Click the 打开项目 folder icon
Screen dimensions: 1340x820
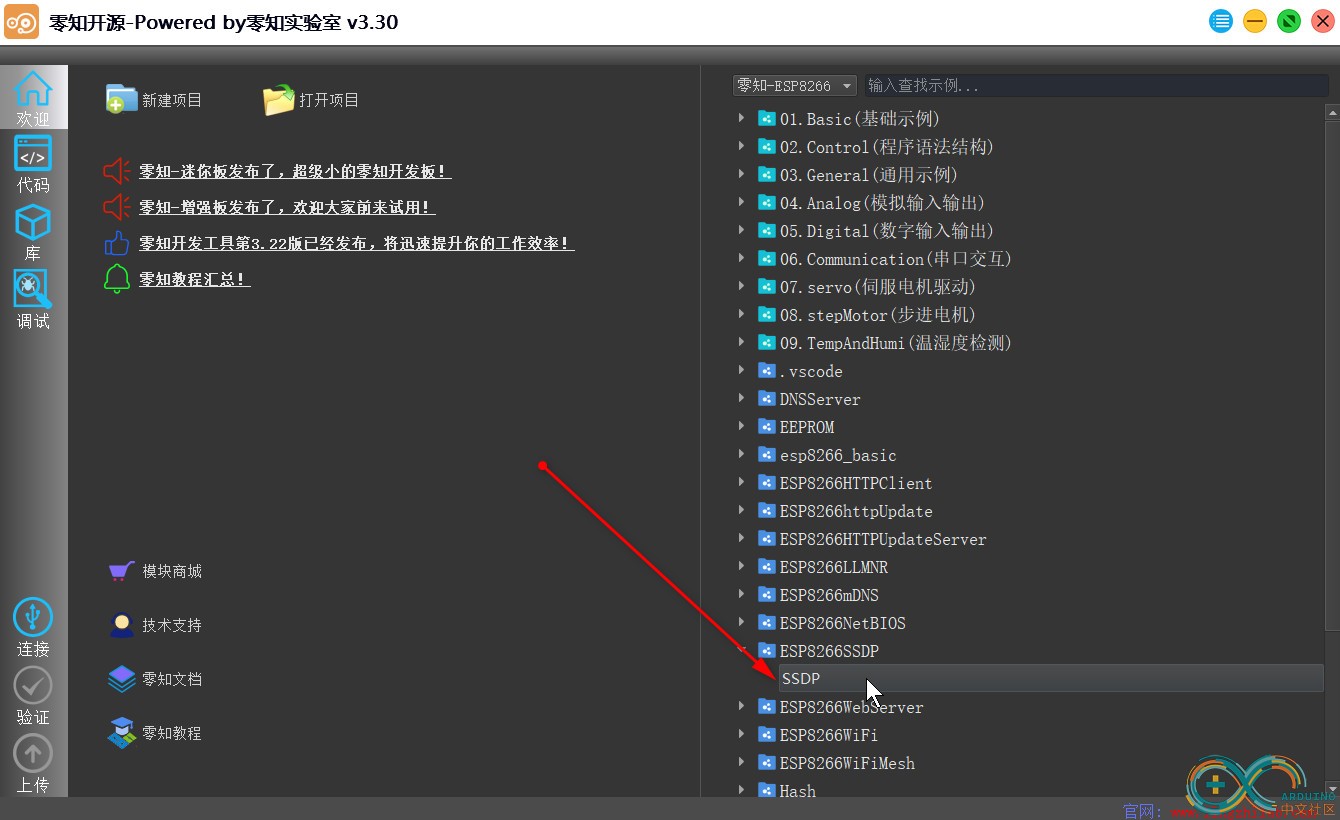(279, 99)
